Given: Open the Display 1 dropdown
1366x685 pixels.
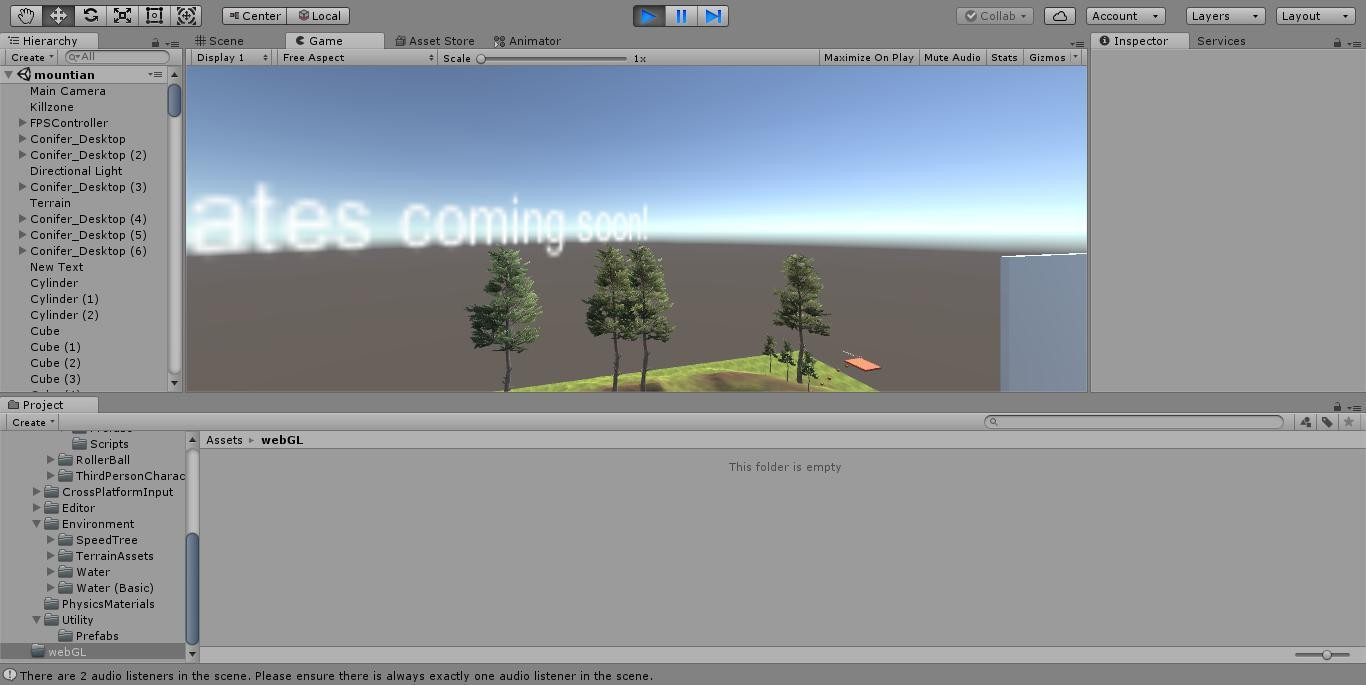Looking at the screenshot, I should pos(232,58).
